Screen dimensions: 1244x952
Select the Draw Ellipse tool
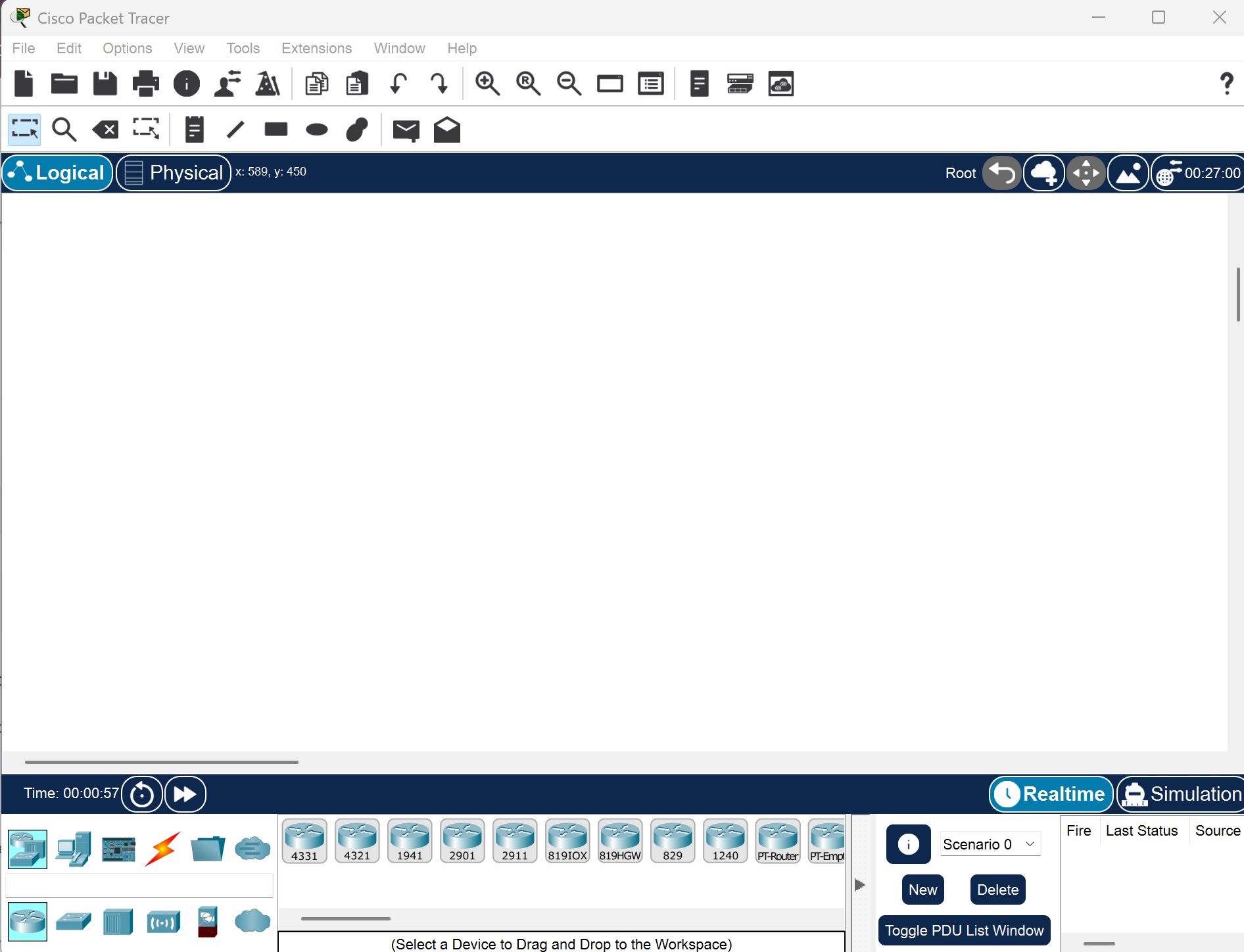[x=317, y=130]
